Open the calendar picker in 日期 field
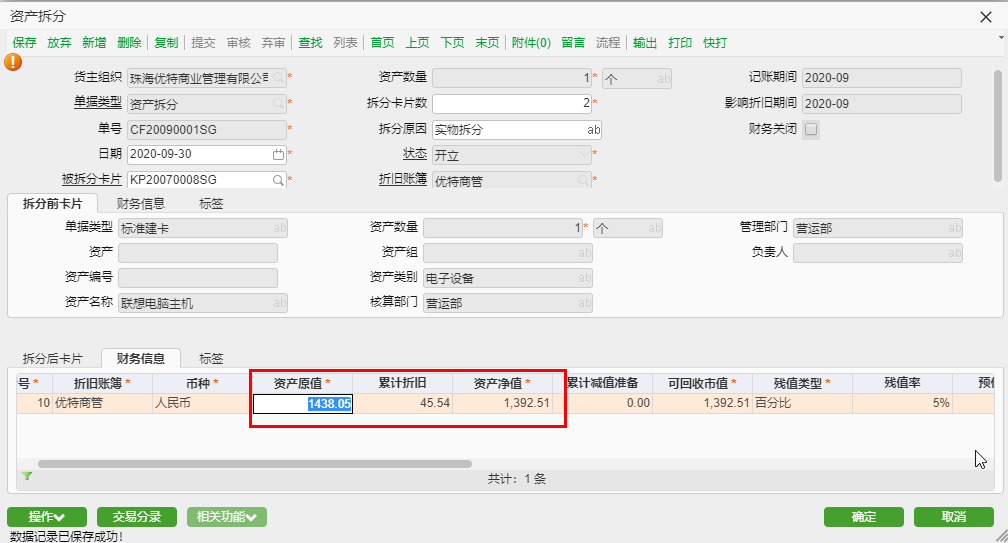 point(278,155)
